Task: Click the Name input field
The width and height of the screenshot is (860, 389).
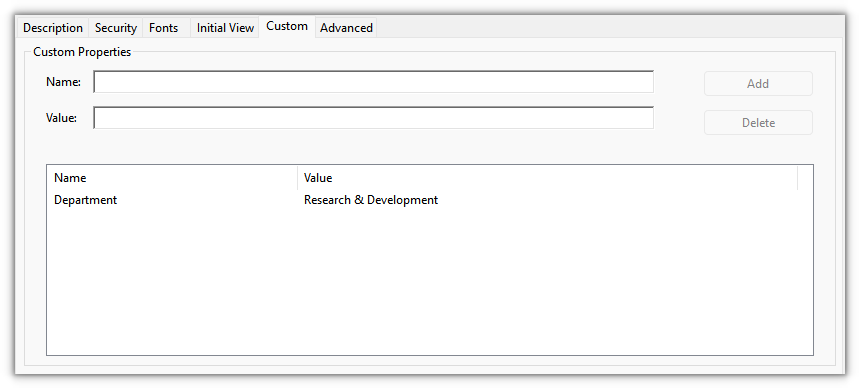Action: (374, 82)
